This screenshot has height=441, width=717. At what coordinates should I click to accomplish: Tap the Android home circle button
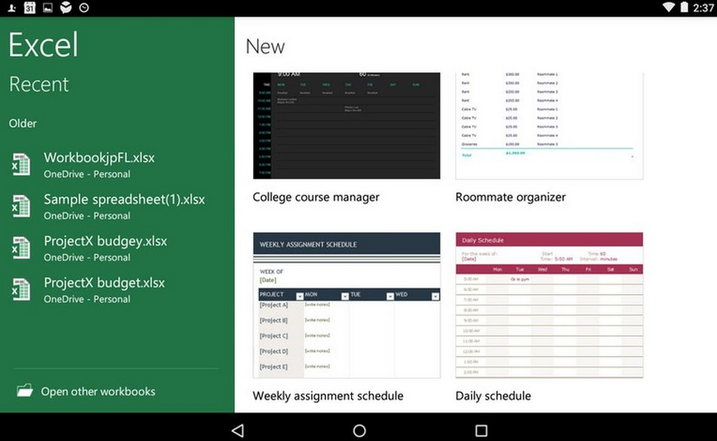tap(359, 430)
